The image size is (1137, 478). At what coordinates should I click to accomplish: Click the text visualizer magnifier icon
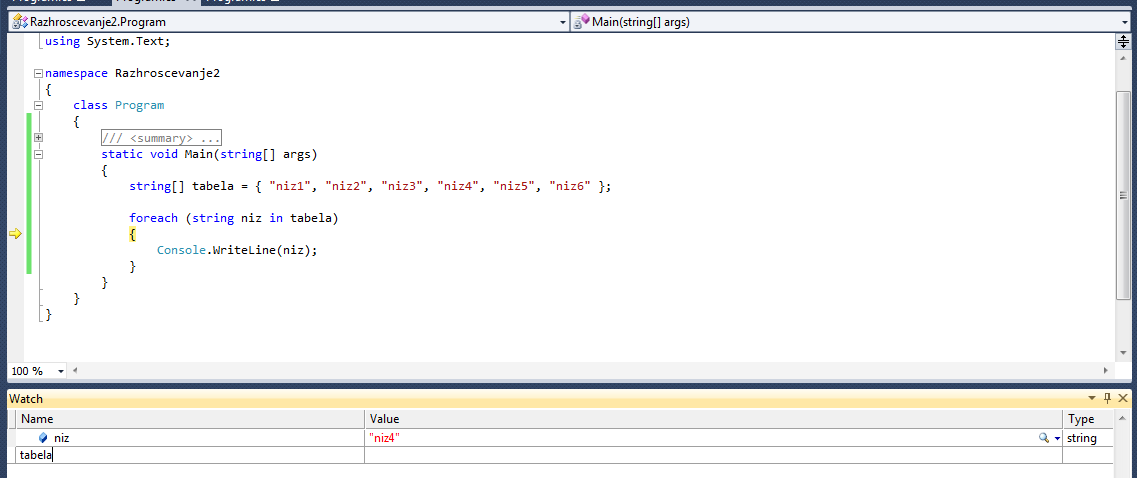(x=1044, y=438)
